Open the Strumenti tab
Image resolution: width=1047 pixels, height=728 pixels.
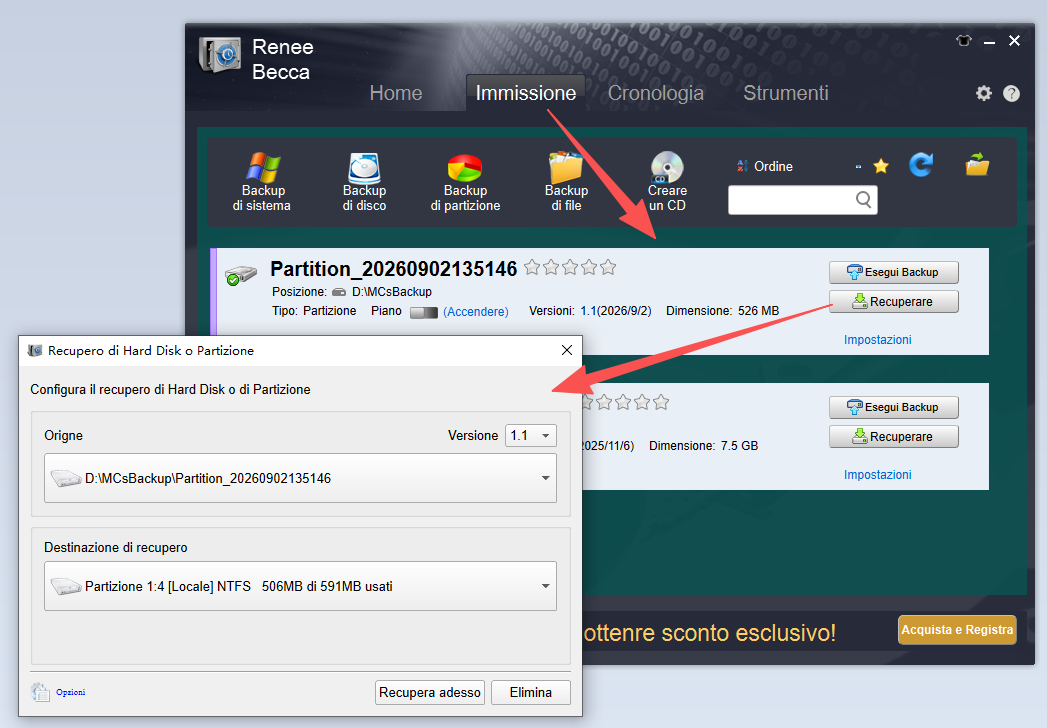(x=786, y=93)
